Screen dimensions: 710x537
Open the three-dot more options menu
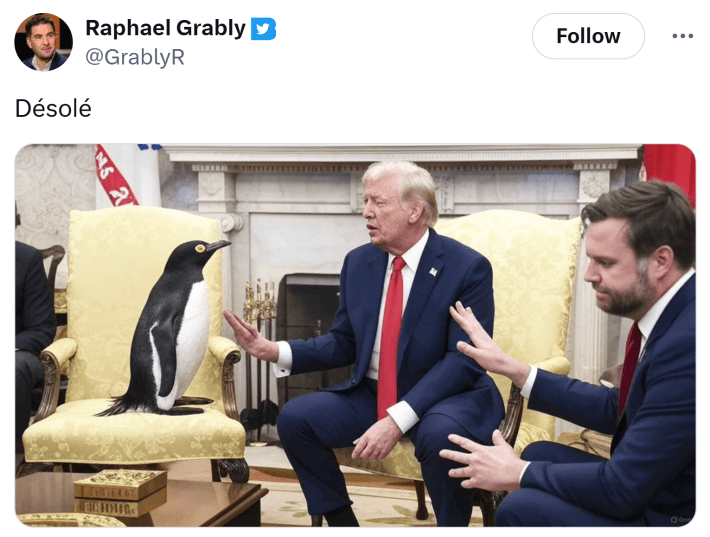[x=682, y=36]
